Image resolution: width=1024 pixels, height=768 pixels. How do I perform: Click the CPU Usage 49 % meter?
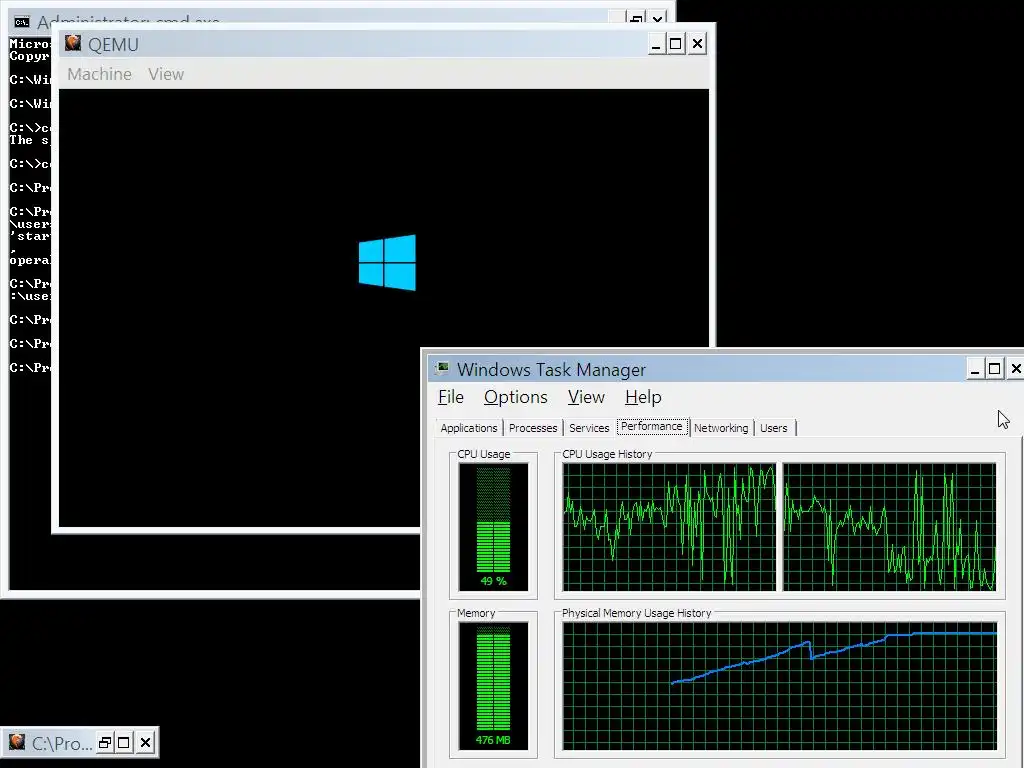(493, 527)
